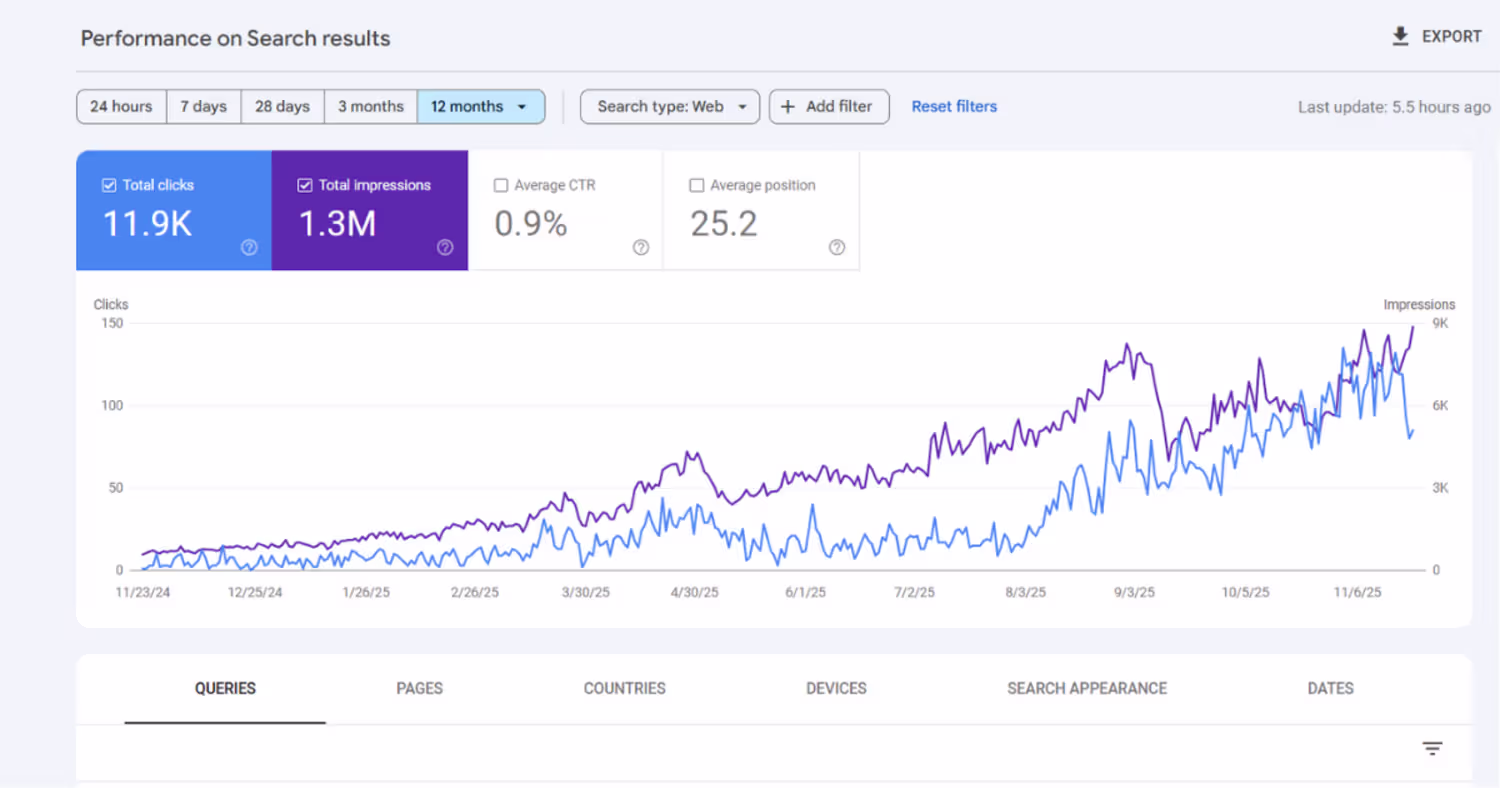Open help icon on Total clicks card

coord(249,248)
